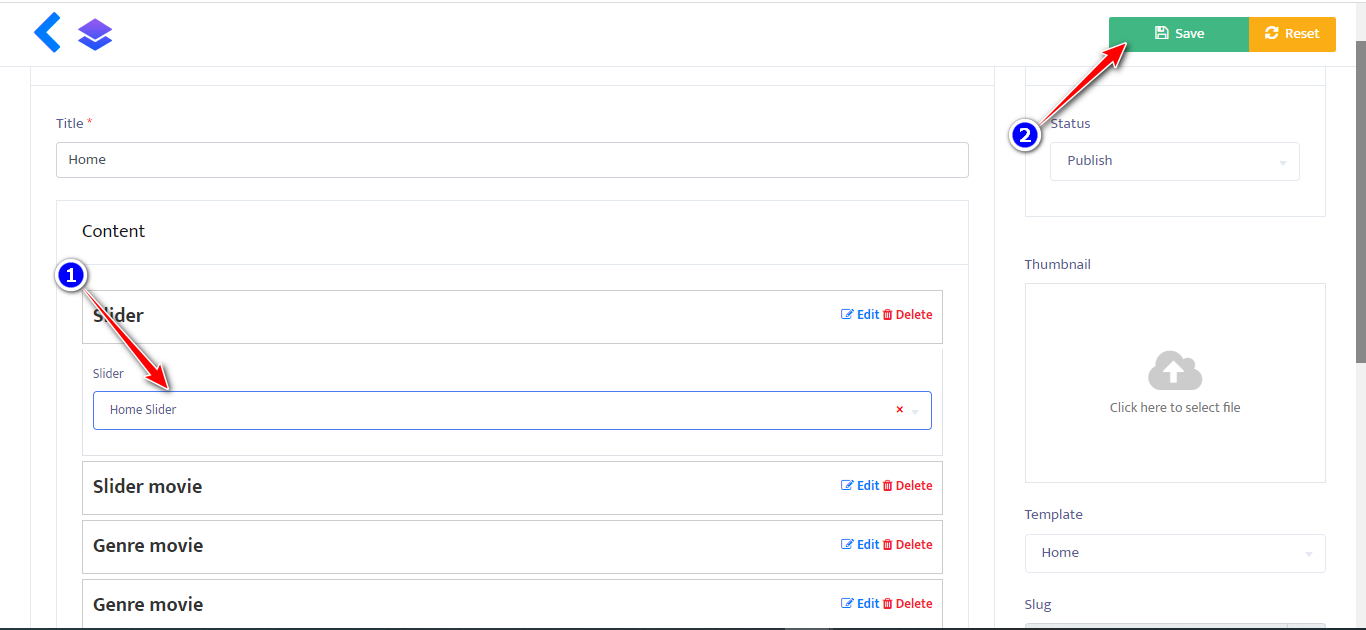The image size is (1366, 630).
Task: Delete the Slider movie block
Action: coord(907,486)
